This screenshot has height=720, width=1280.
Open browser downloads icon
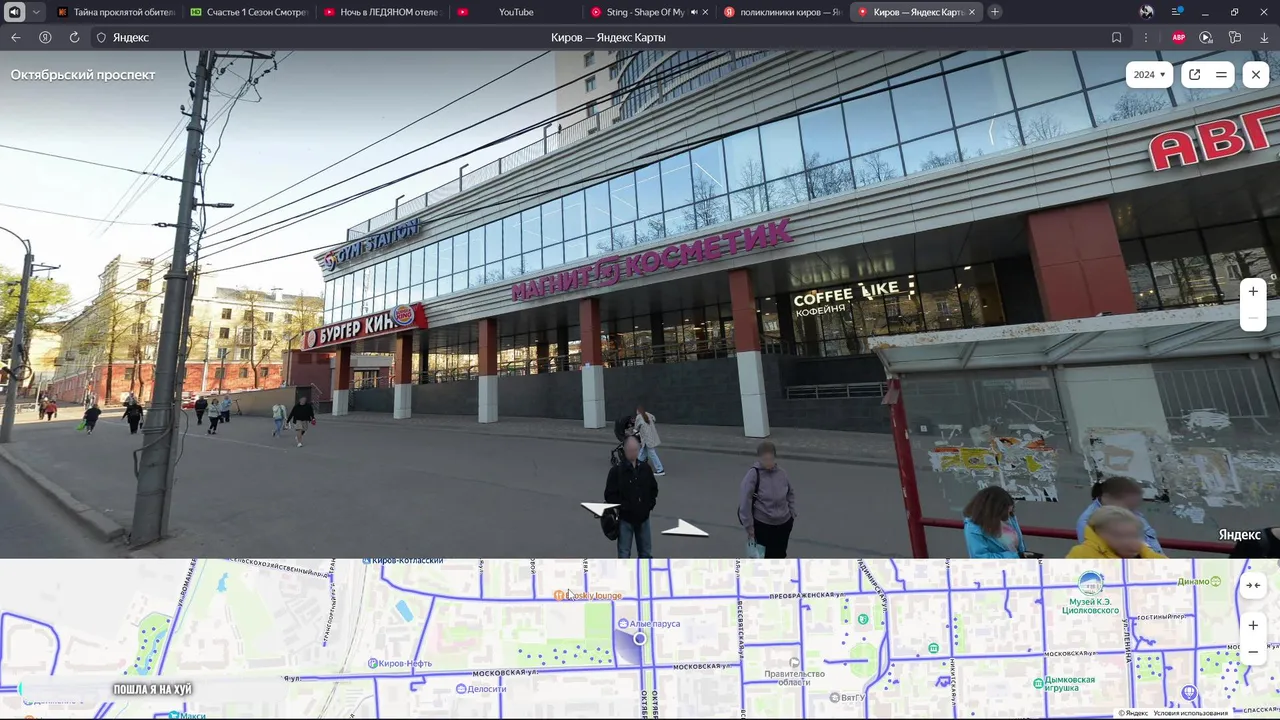coord(1264,37)
